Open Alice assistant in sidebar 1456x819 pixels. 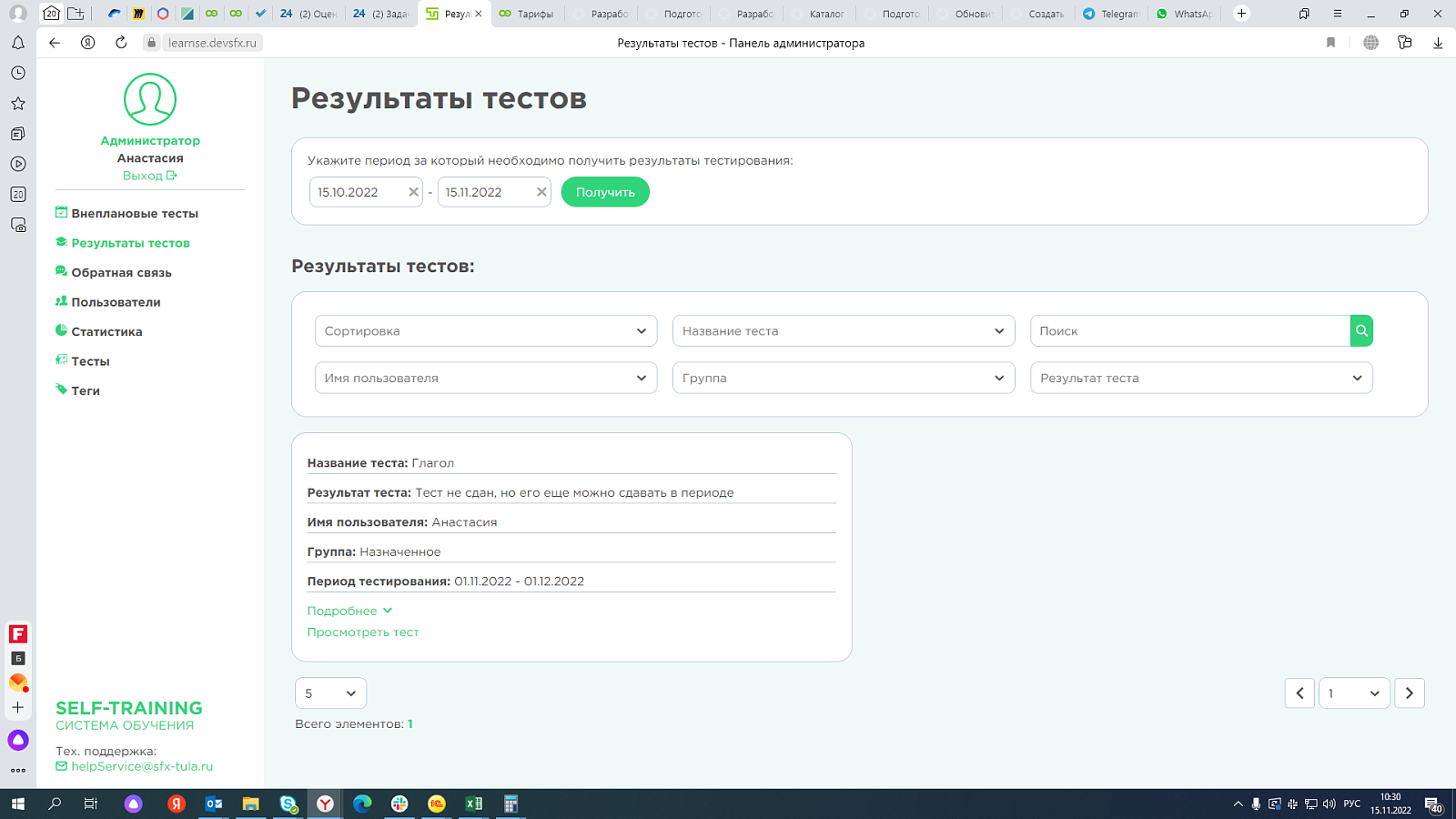point(18,740)
